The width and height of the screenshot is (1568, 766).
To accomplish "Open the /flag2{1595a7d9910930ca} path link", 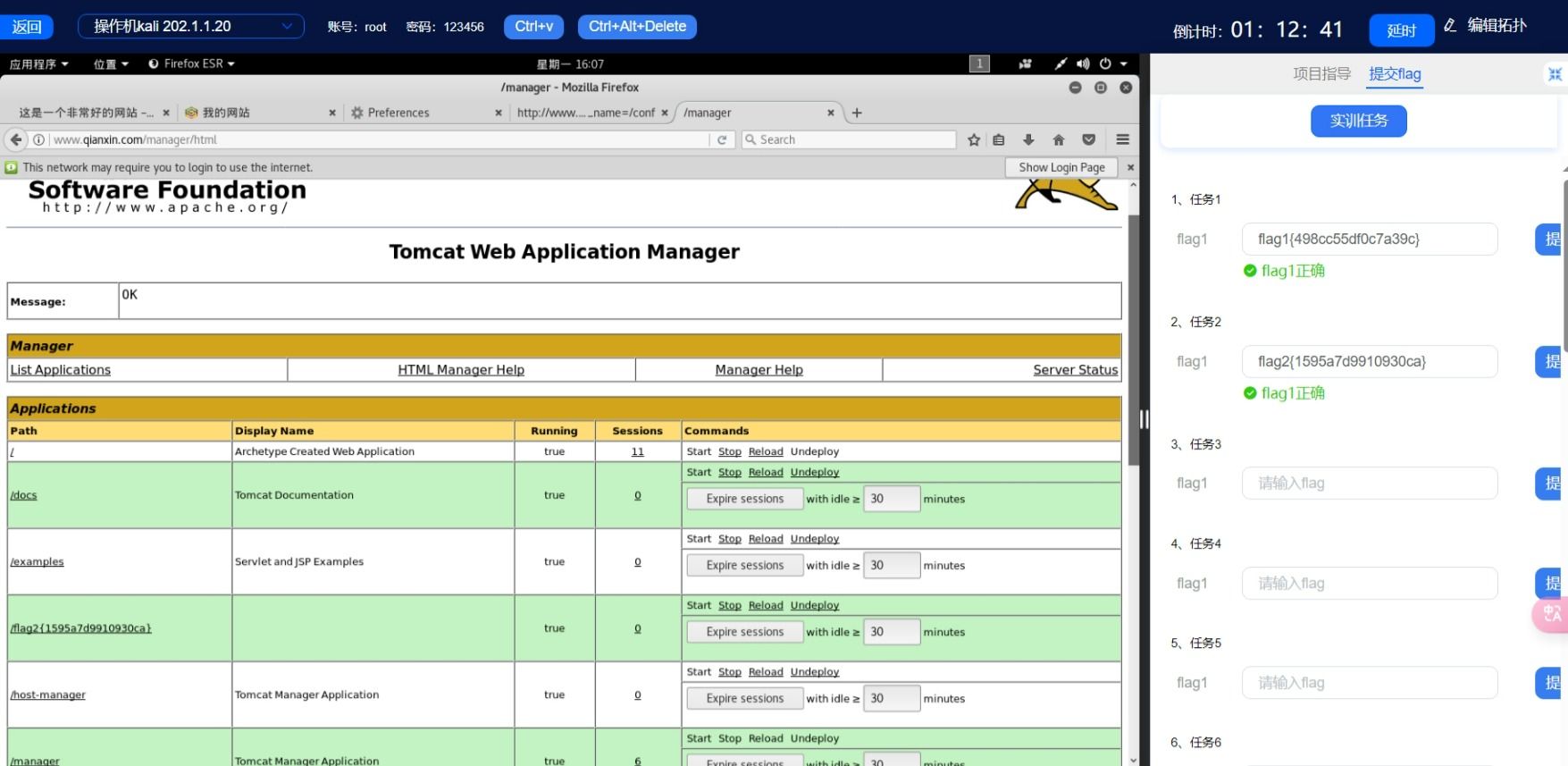I will pyautogui.click(x=80, y=628).
